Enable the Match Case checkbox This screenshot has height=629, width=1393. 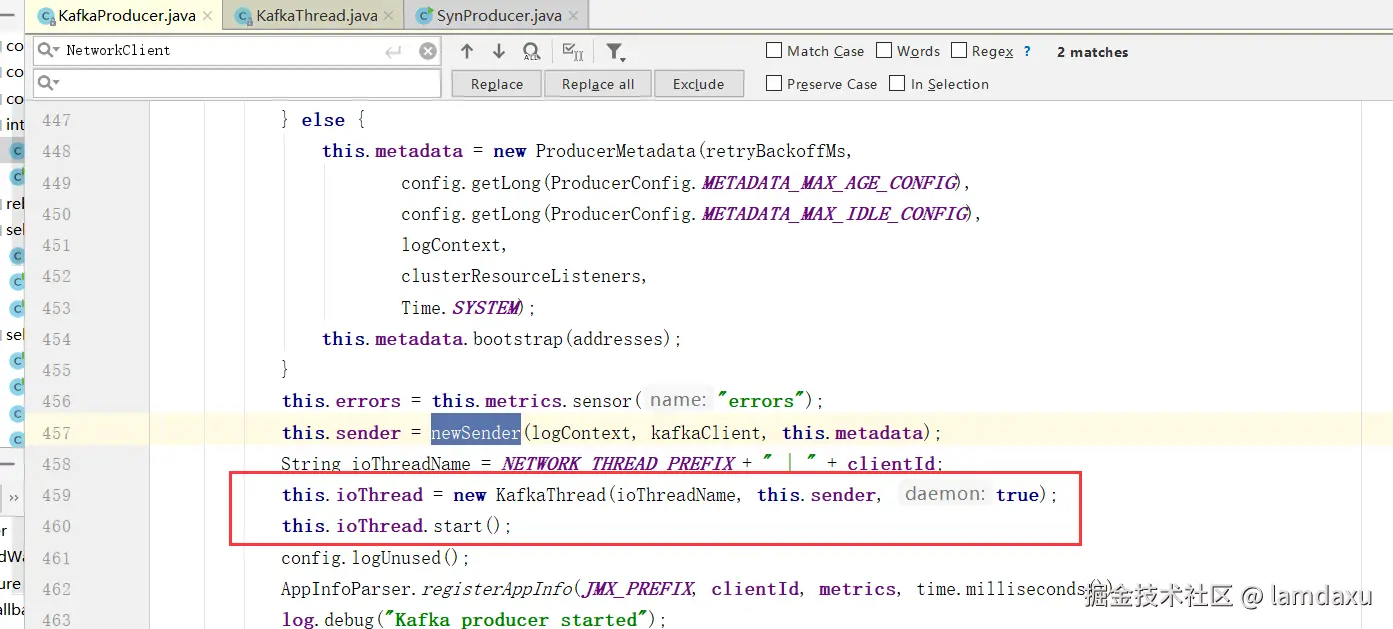pos(774,50)
